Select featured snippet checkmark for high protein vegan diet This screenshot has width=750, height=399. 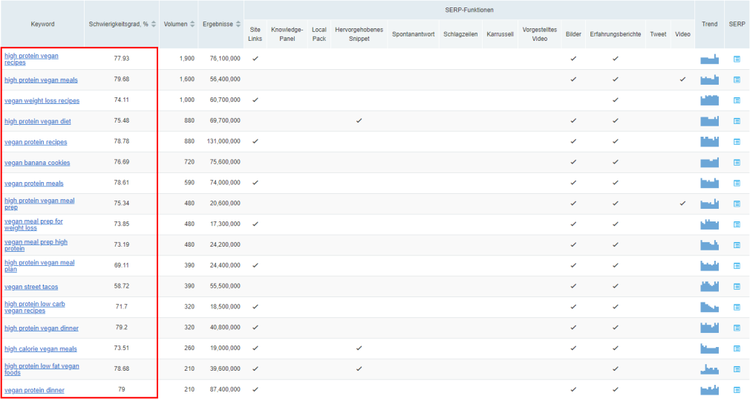coord(359,121)
